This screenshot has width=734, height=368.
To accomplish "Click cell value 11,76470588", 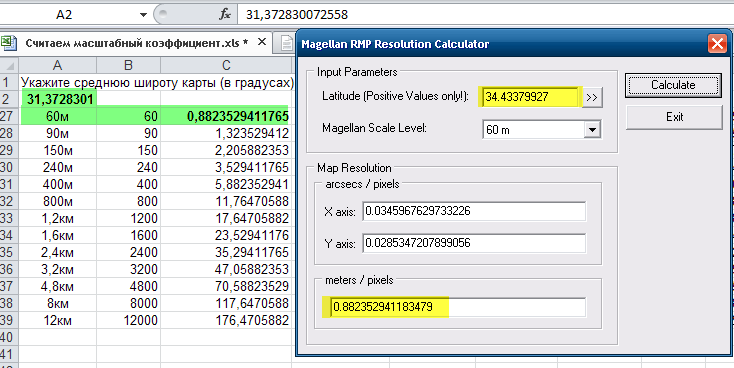I will (226, 201).
